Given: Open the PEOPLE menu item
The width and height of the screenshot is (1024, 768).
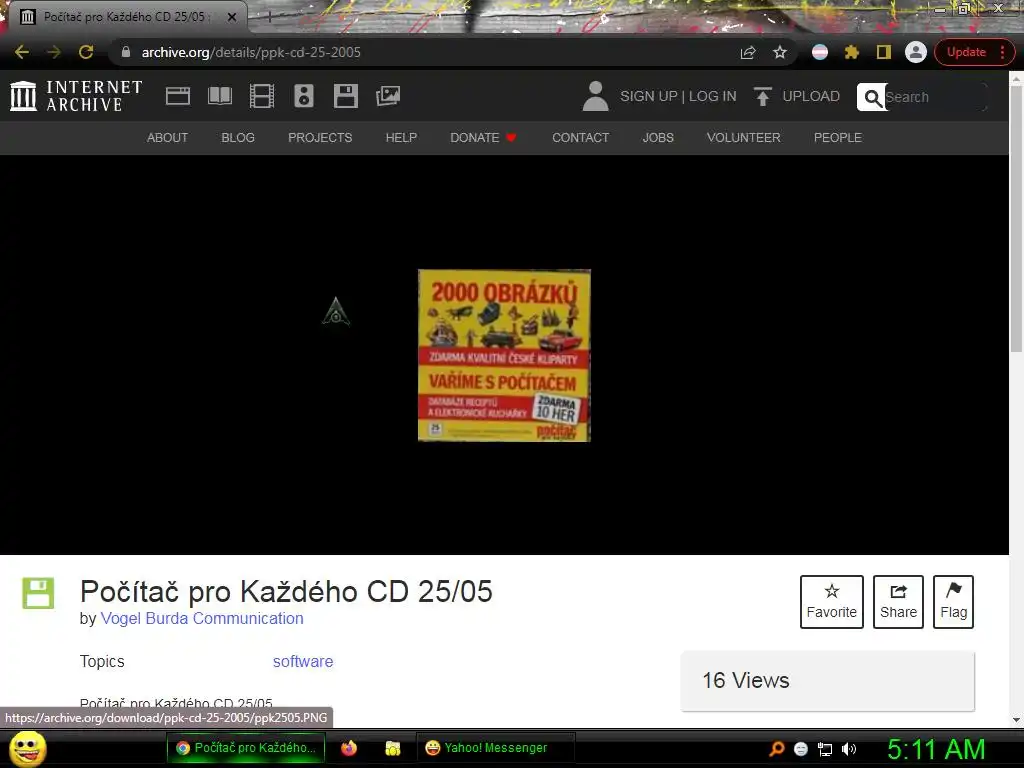Looking at the screenshot, I should tap(838, 138).
